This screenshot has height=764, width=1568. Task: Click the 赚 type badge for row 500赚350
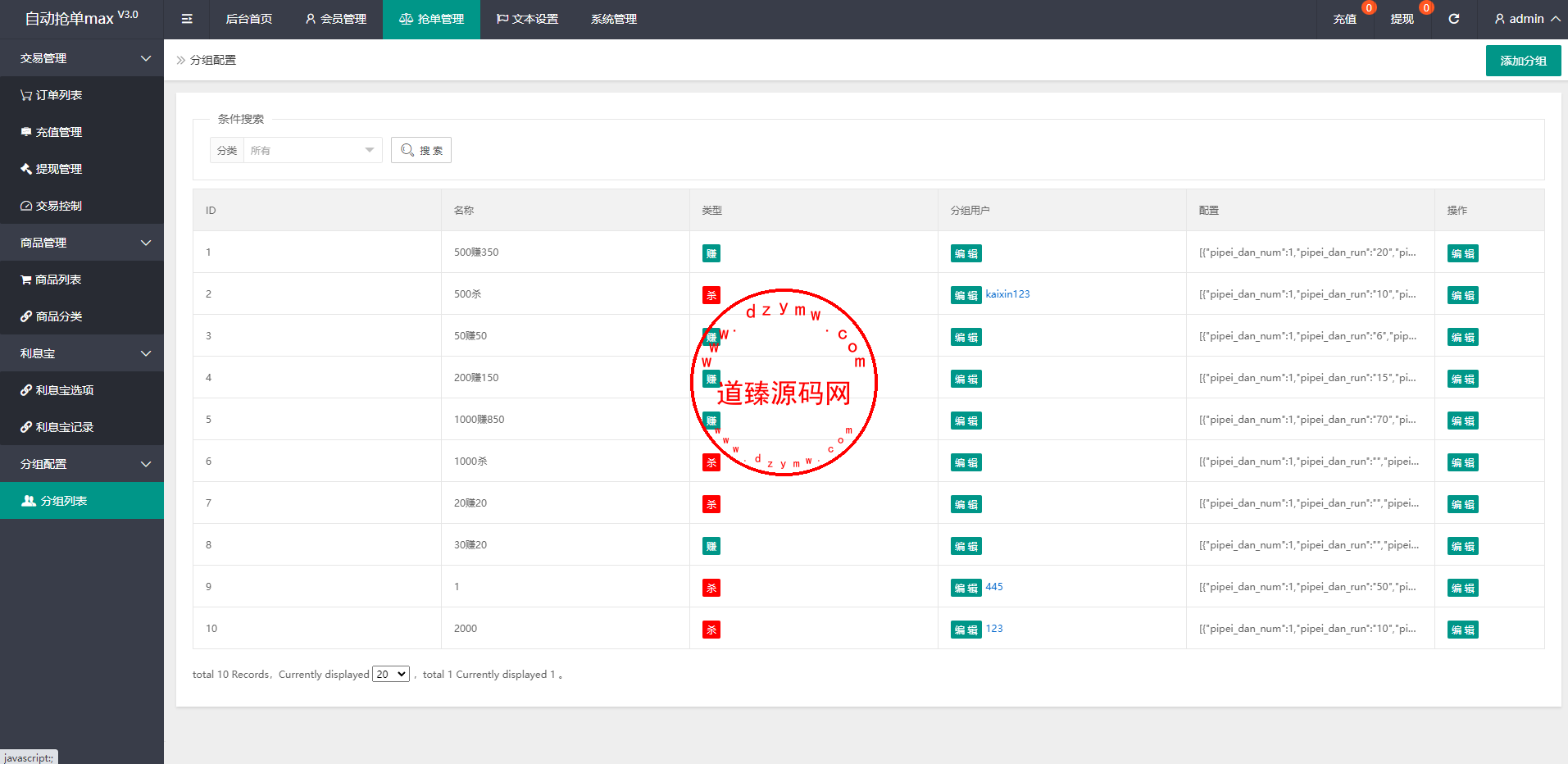(x=711, y=253)
